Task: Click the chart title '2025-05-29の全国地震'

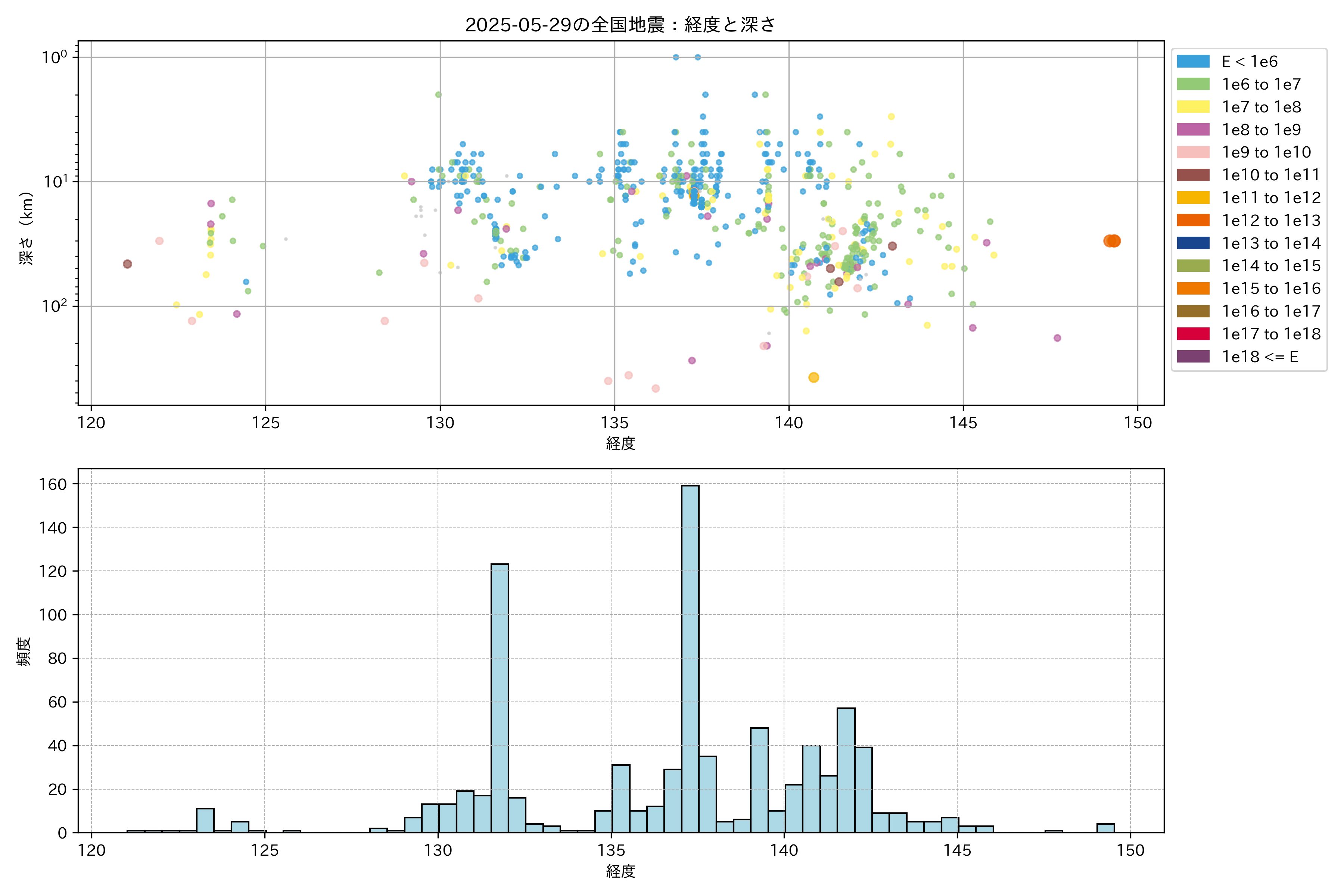Action: tap(620, 25)
